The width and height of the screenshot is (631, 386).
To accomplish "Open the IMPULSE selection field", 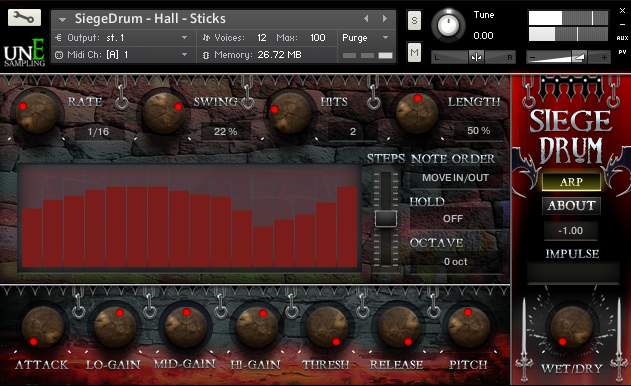I will 573,273.
